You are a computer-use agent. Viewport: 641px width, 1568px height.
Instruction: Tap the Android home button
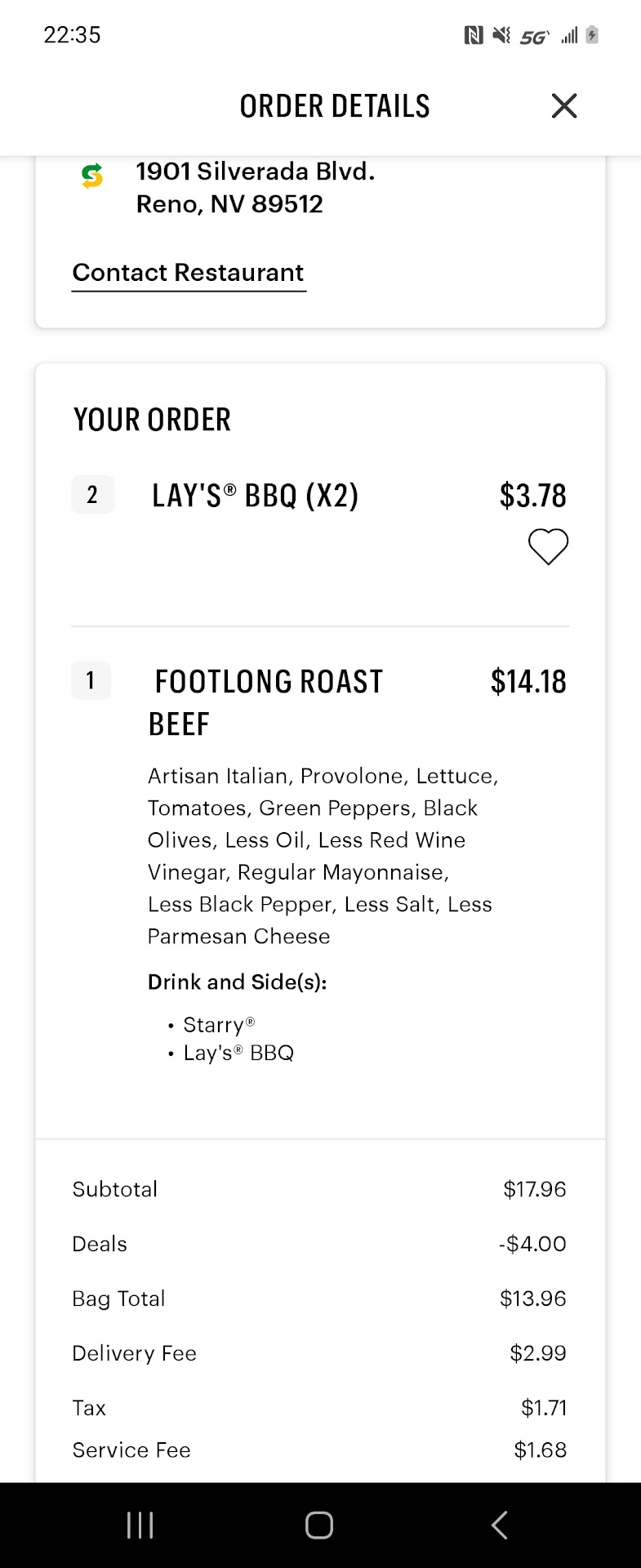(318, 1525)
